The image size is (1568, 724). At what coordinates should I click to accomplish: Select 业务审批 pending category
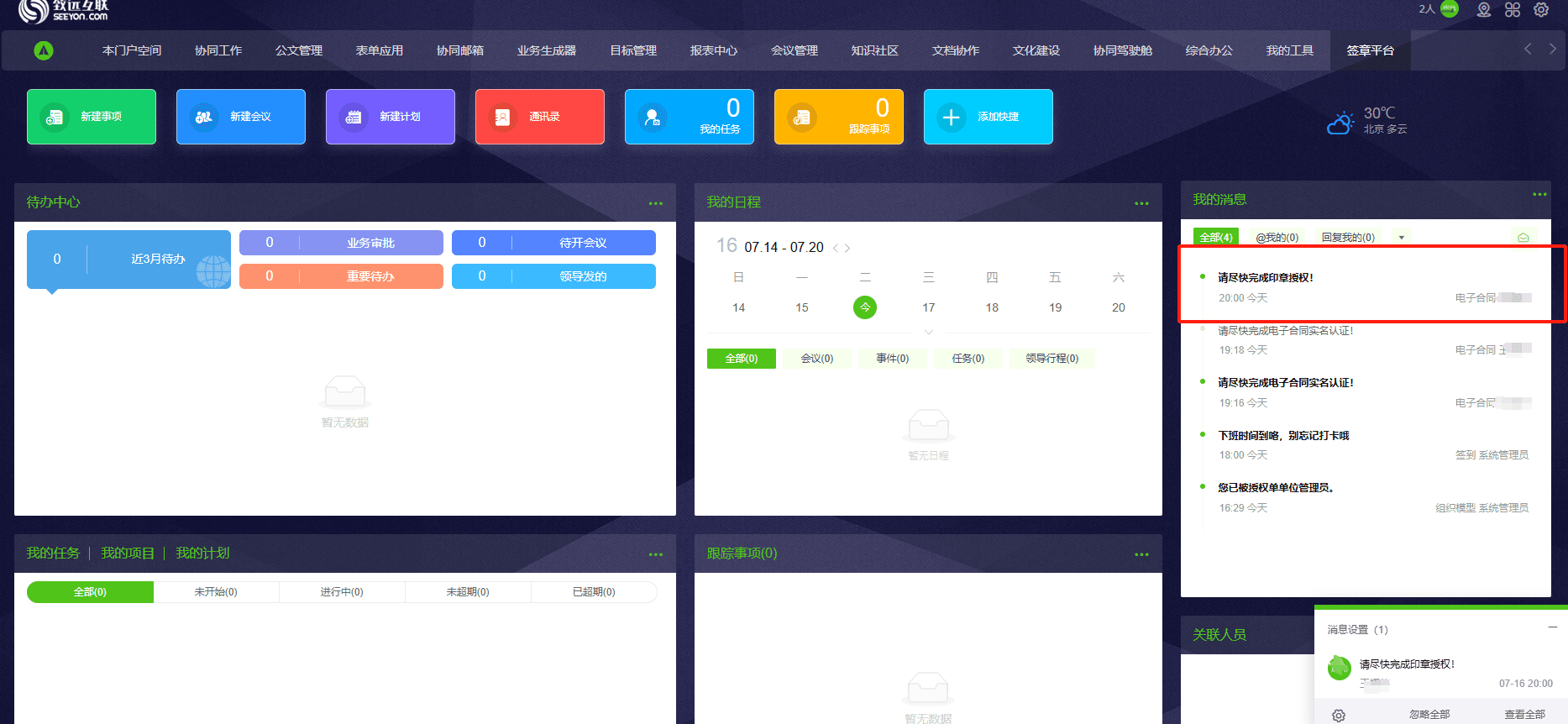(341, 243)
